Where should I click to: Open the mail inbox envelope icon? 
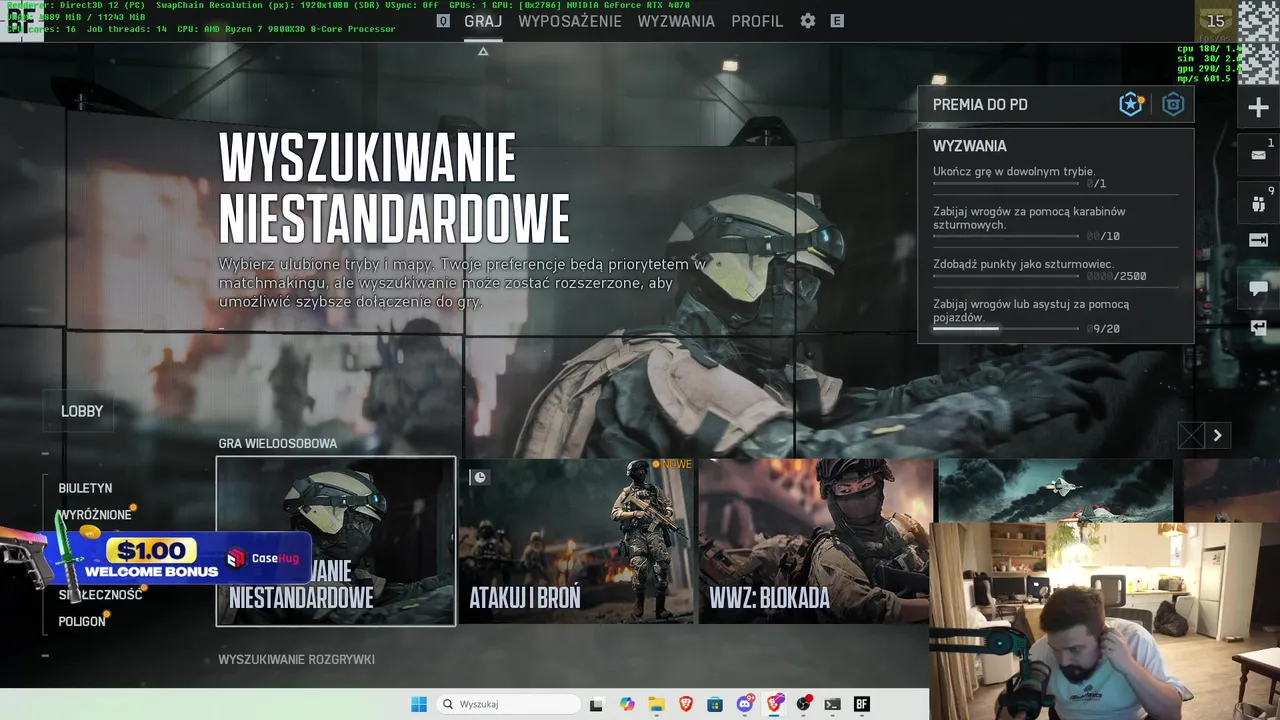1259,155
